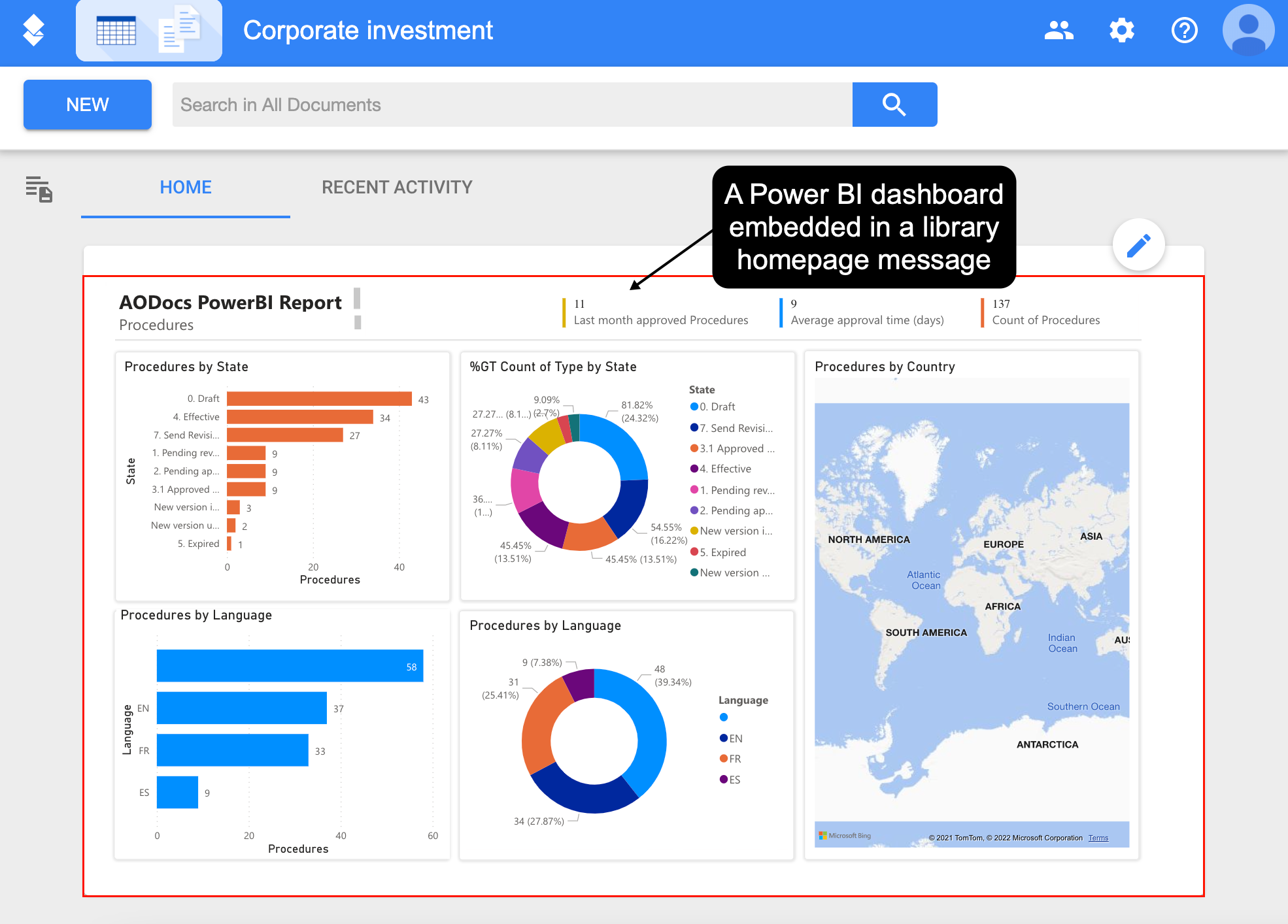Image resolution: width=1288 pixels, height=924 pixels.
Task: Click the 2. Pending ap... legend entry
Action: [732, 510]
